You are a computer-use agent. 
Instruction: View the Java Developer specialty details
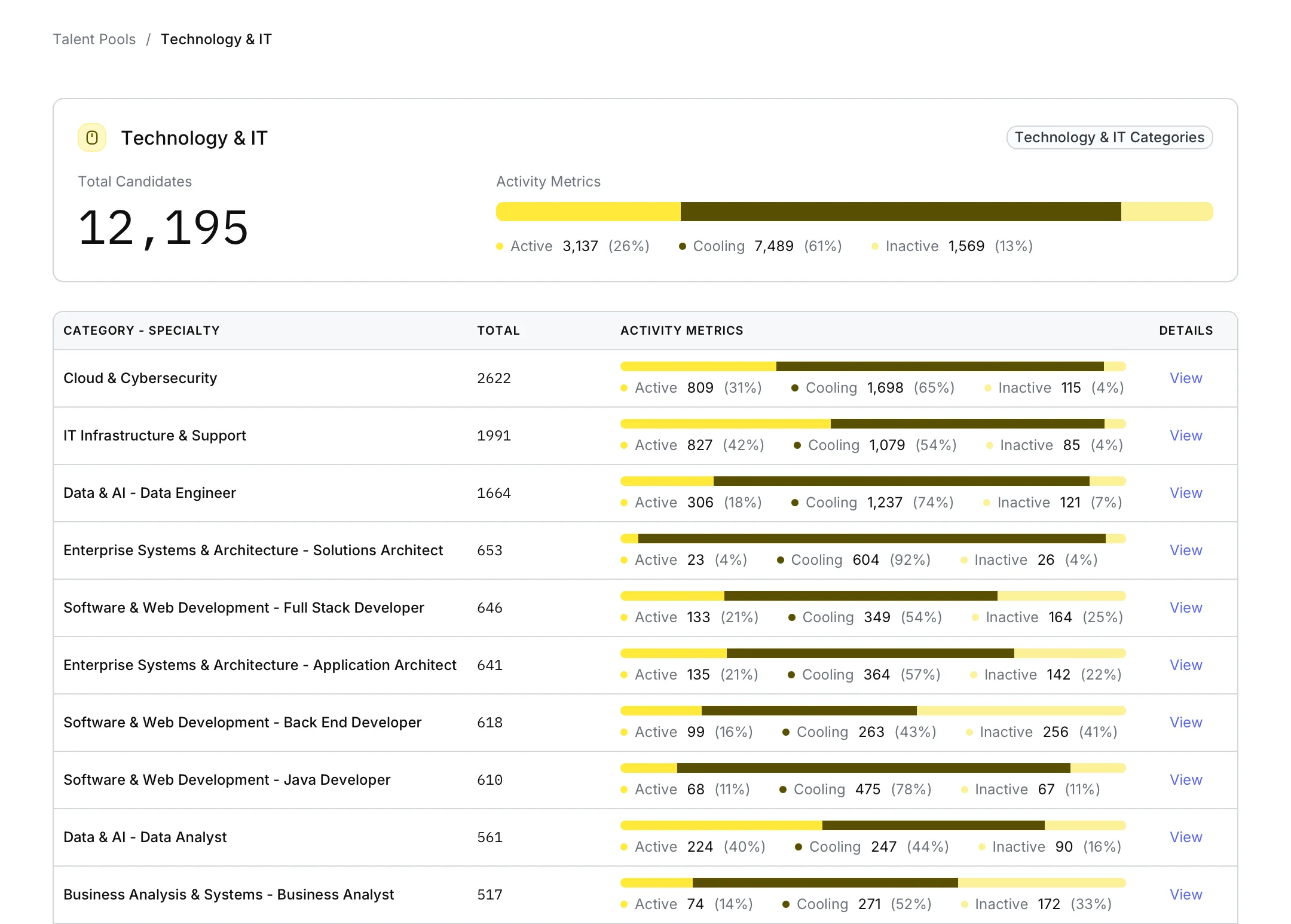[1185, 780]
